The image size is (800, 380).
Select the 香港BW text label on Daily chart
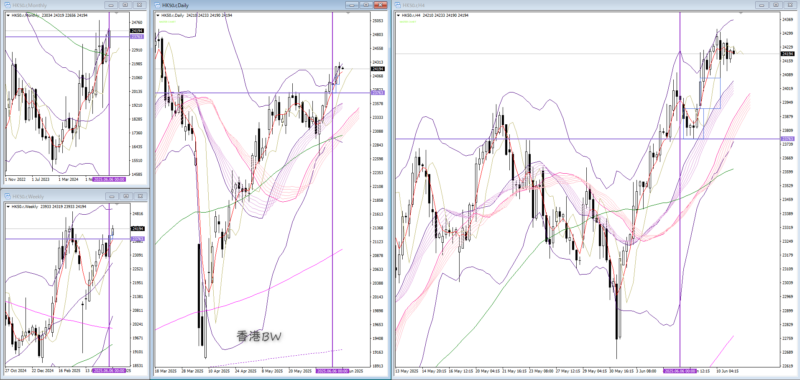click(x=259, y=336)
